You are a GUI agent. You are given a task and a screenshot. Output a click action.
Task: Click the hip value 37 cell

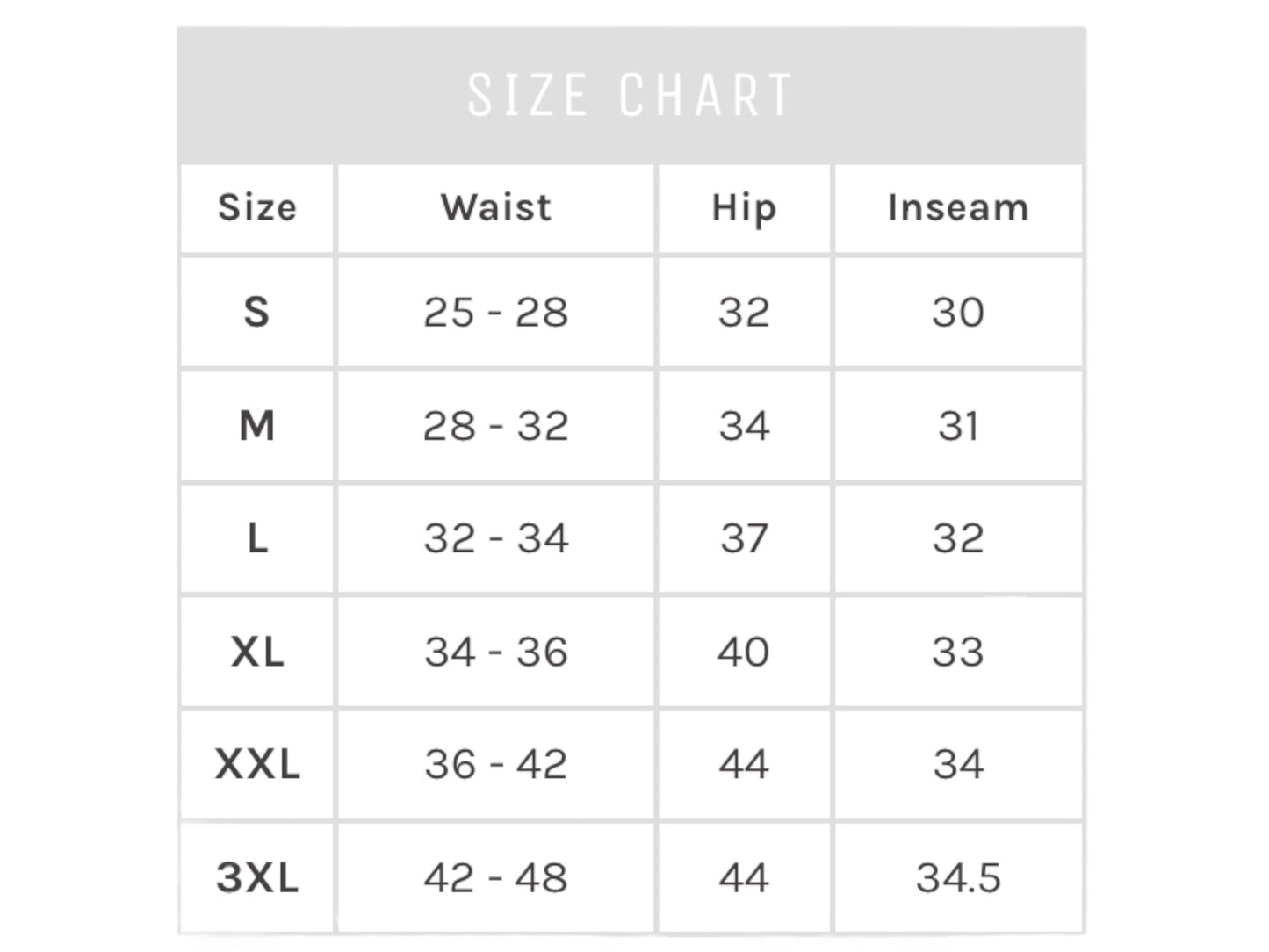[x=744, y=538]
